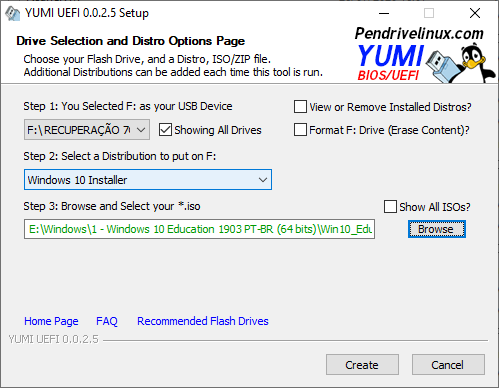Image resolution: width=499 pixels, height=388 pixels.
Task: Click the Create button
Action: (362, 365)
